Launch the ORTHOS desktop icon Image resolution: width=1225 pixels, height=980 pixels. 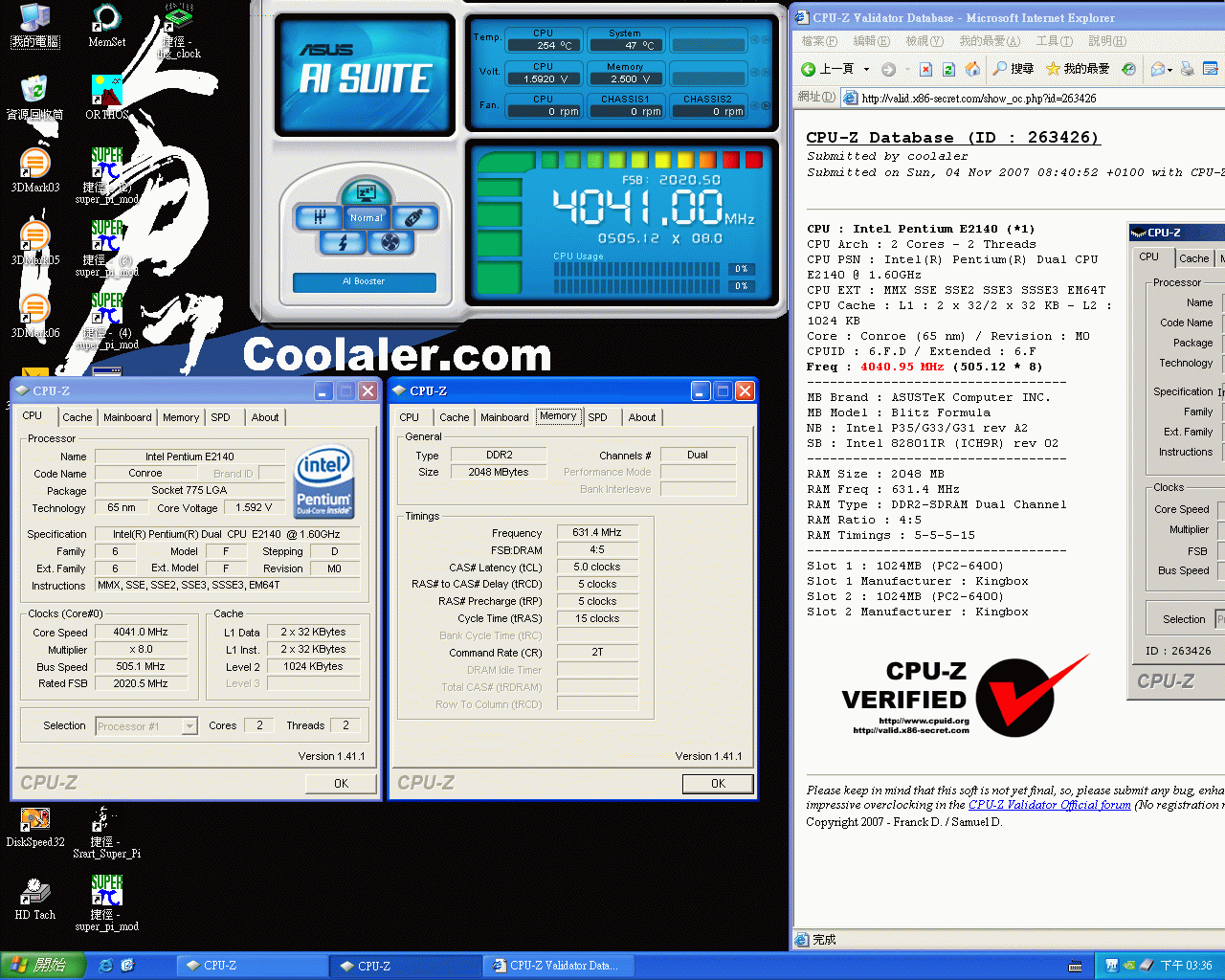click(x=106, y=97)
